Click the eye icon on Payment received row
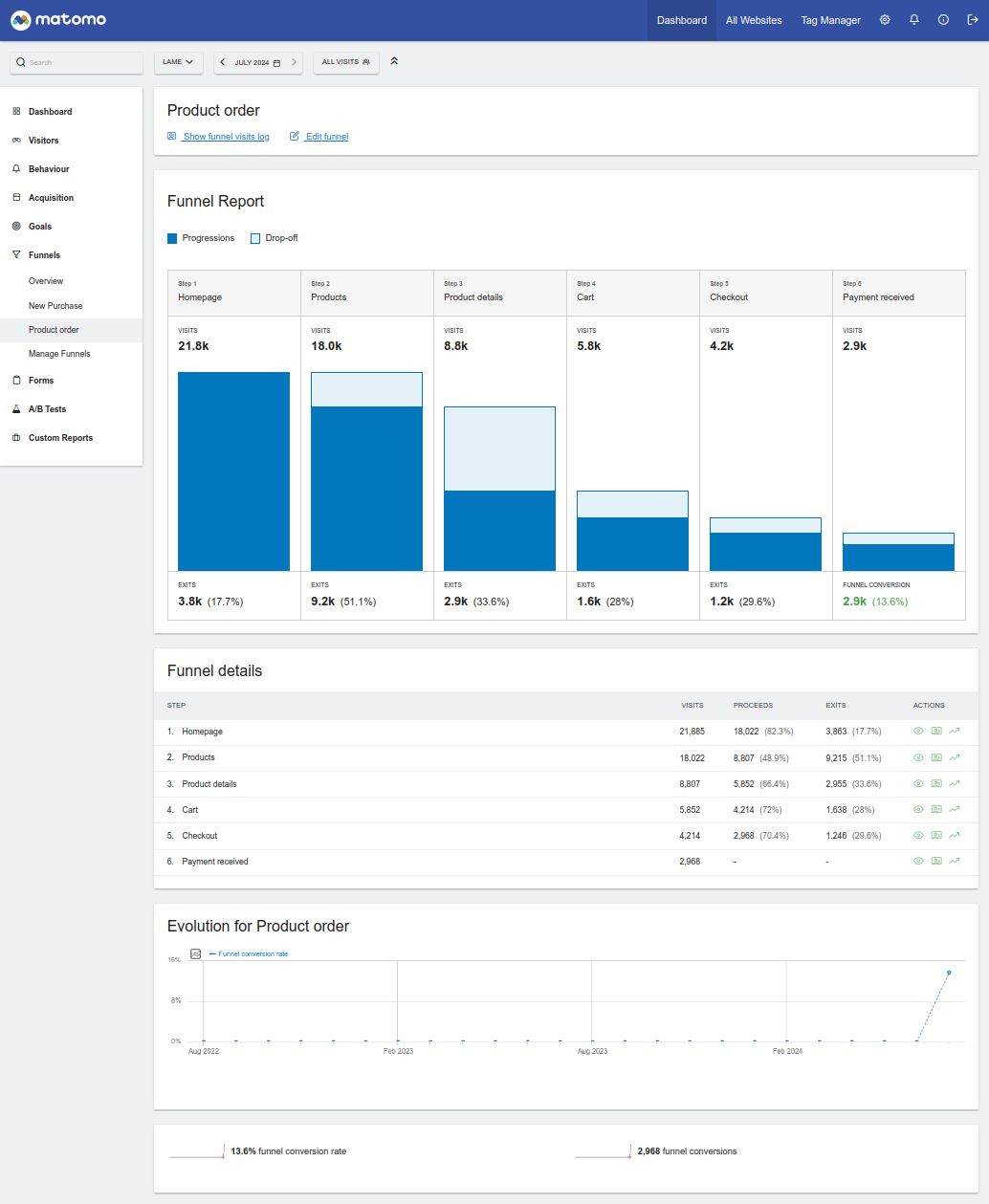The width and height of the screenshot is (989, 1204). (x=918, y=861)
